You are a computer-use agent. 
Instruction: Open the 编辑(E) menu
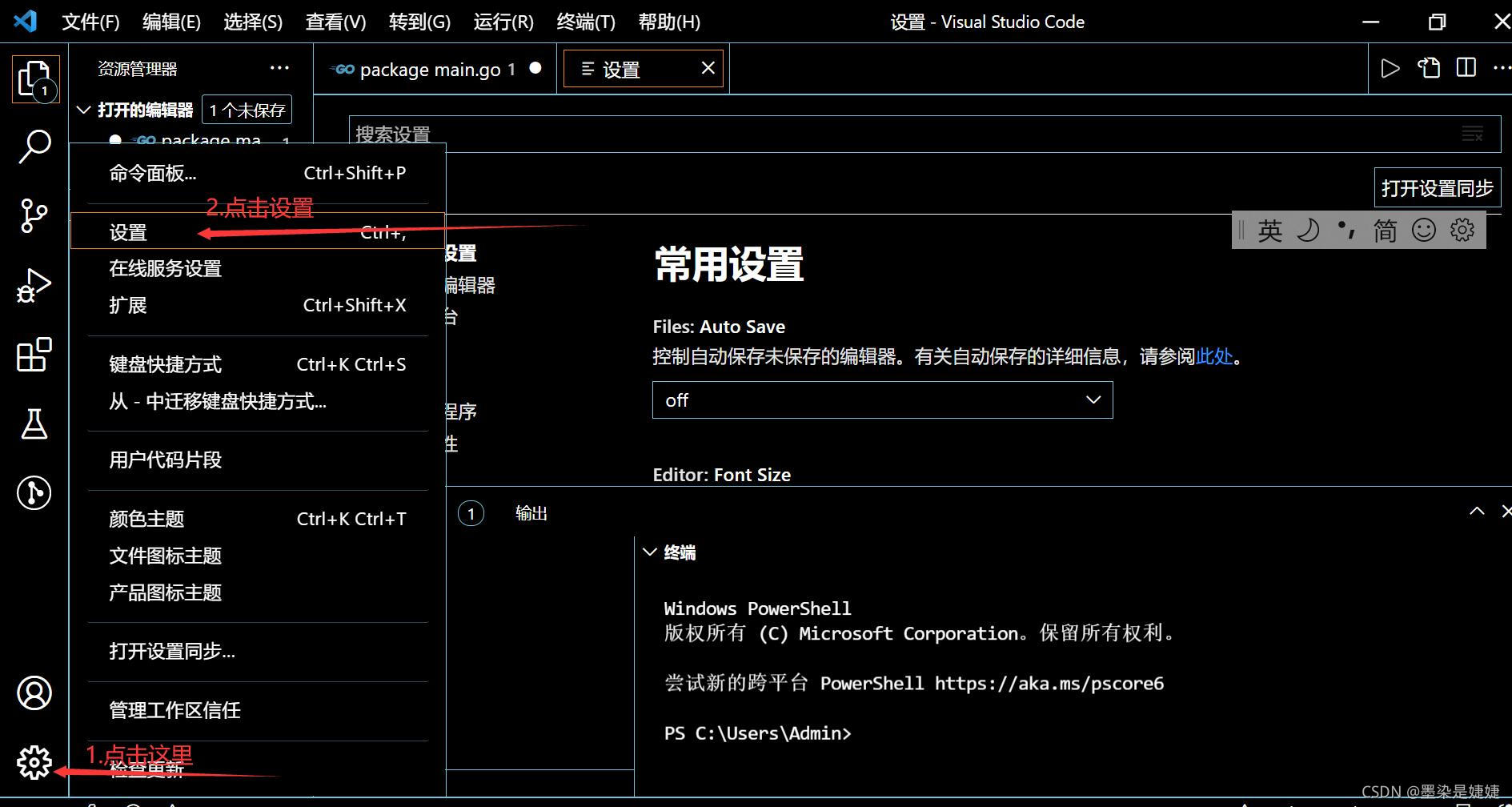click(171, 22)
